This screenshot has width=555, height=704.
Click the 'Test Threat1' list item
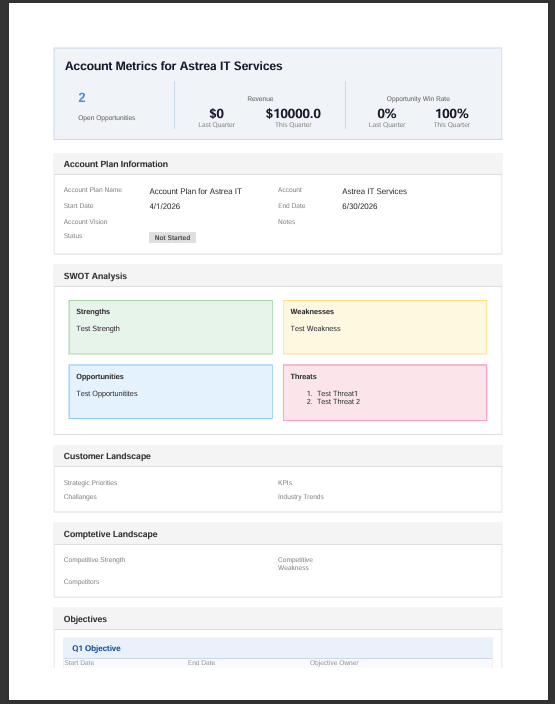337,393
